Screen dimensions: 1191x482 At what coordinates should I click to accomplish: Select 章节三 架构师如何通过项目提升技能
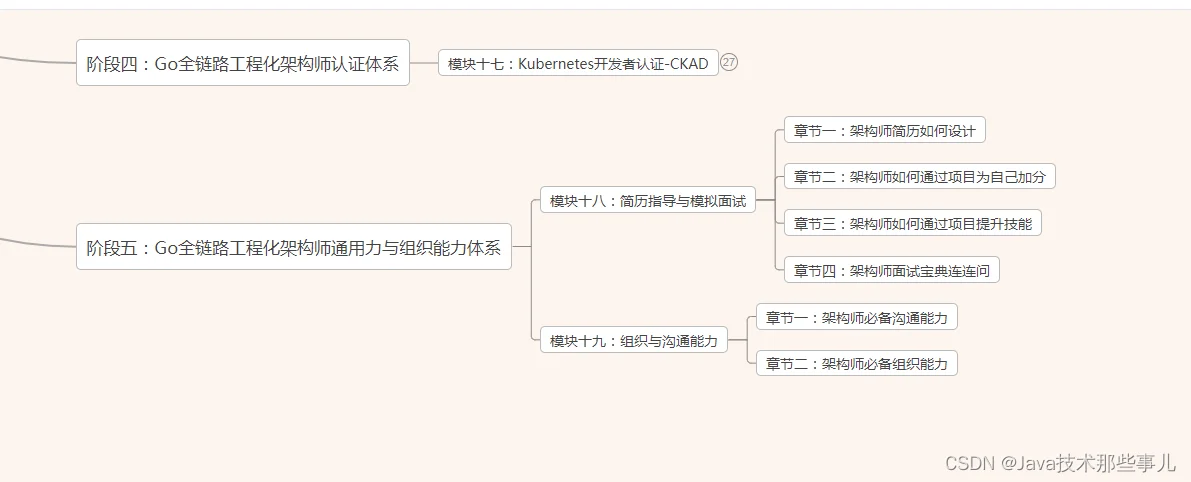tap(913, 223)
